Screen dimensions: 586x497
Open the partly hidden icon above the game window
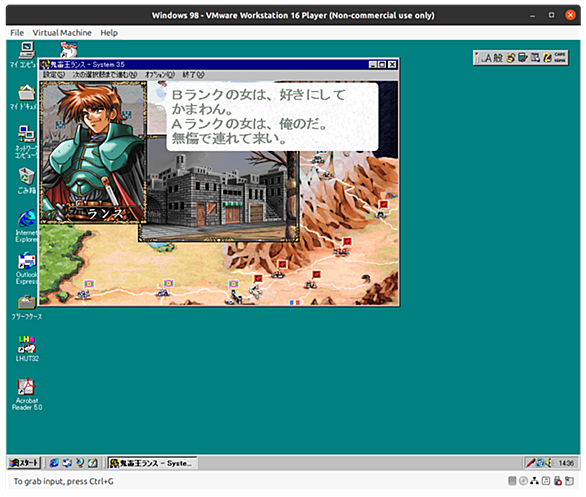[x=69, y=50]
